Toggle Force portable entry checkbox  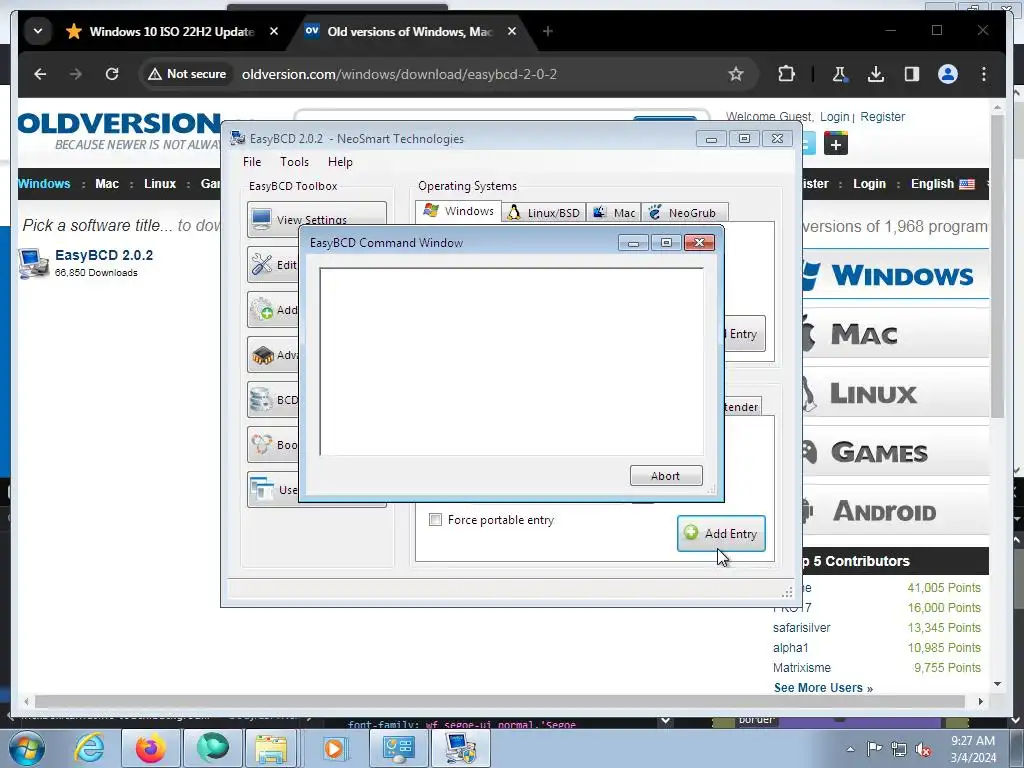click(435, 520)
